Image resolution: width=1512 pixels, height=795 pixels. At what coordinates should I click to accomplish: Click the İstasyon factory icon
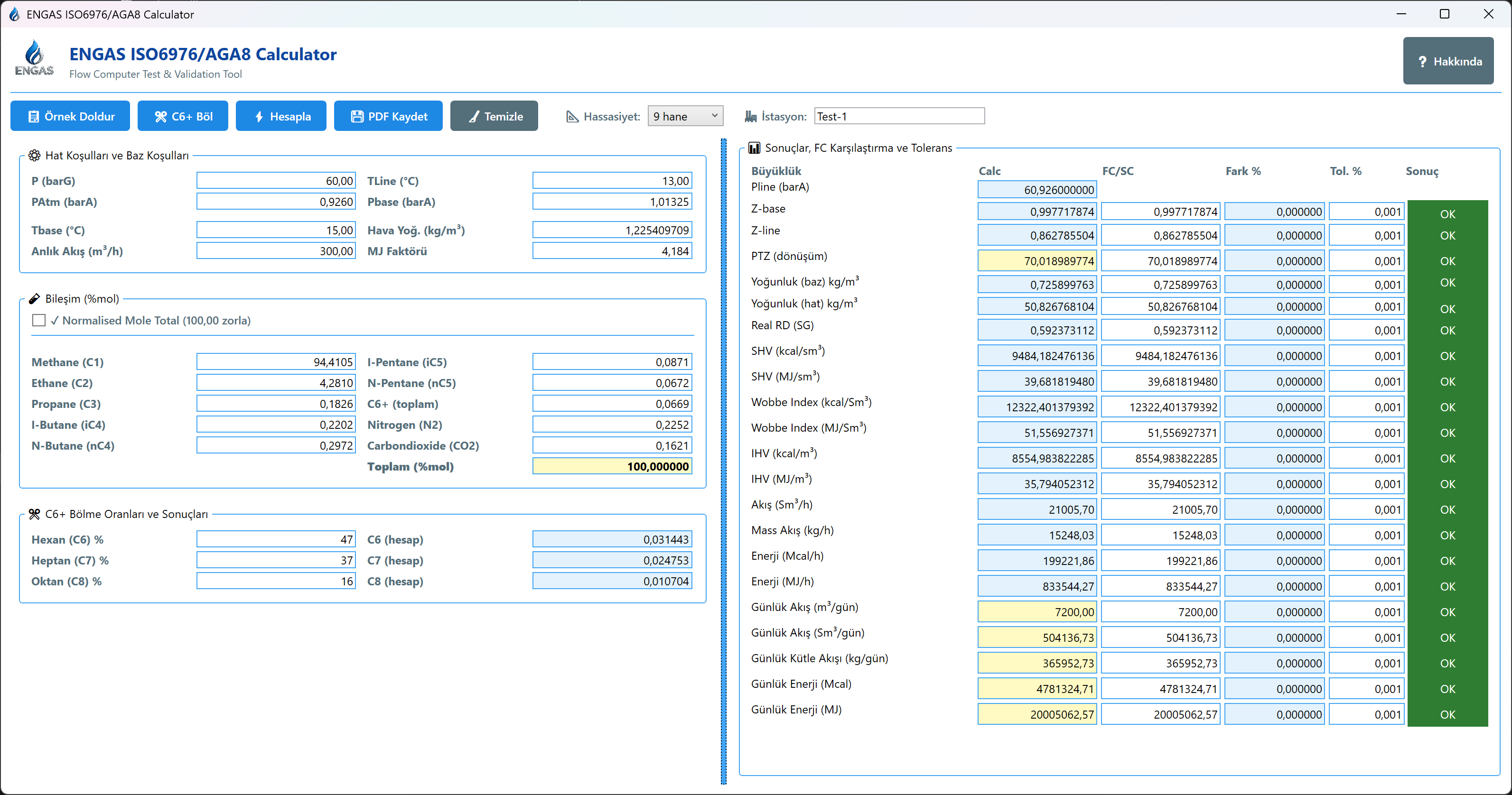pyautogui.click(x=750, y=116)
